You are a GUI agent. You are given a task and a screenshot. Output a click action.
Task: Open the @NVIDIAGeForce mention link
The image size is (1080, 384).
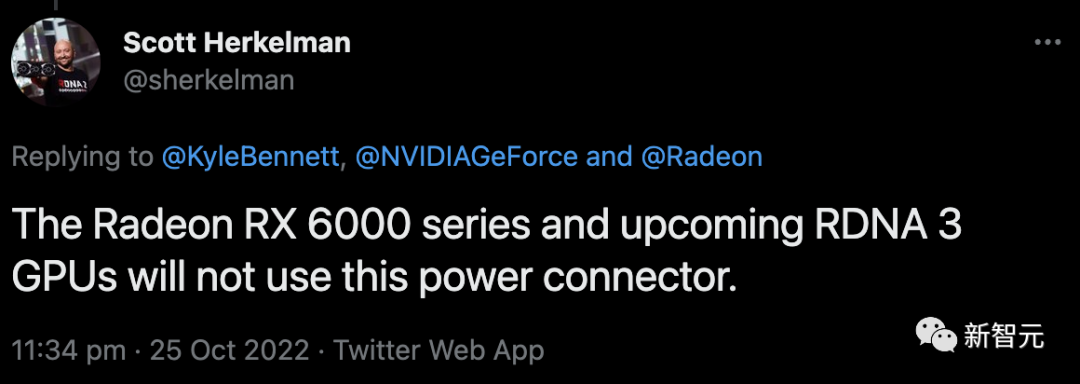[x=466, y=158]
